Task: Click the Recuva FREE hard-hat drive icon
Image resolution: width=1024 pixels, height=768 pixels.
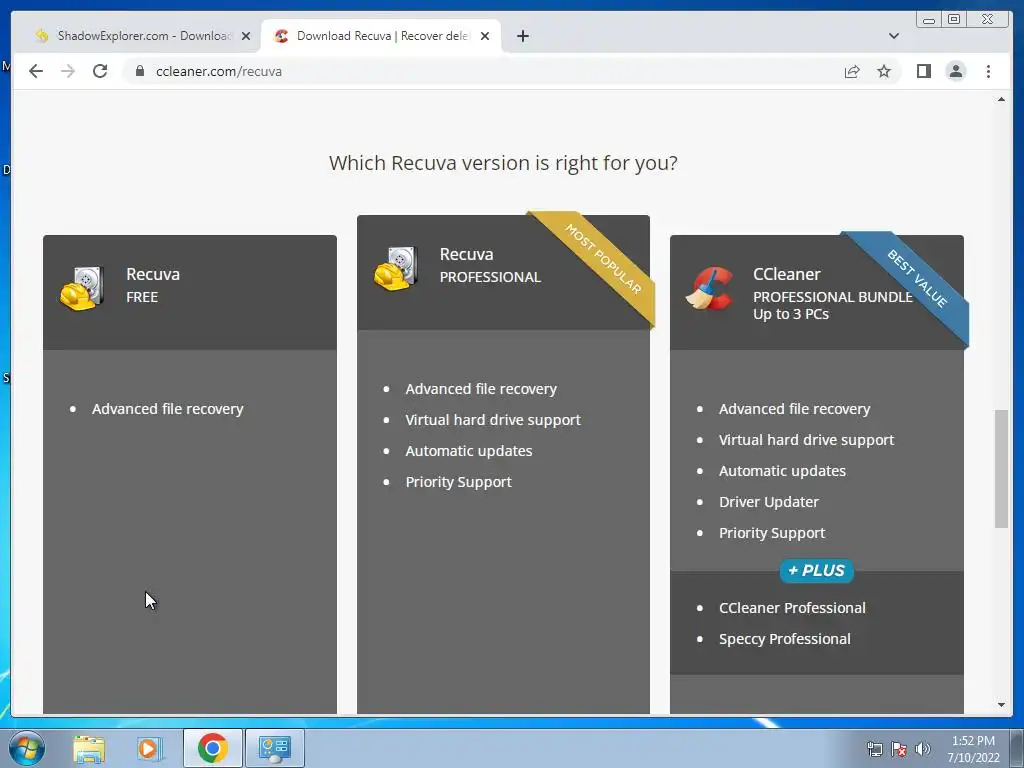Action: pyautogui.click(x=82, y=287)
